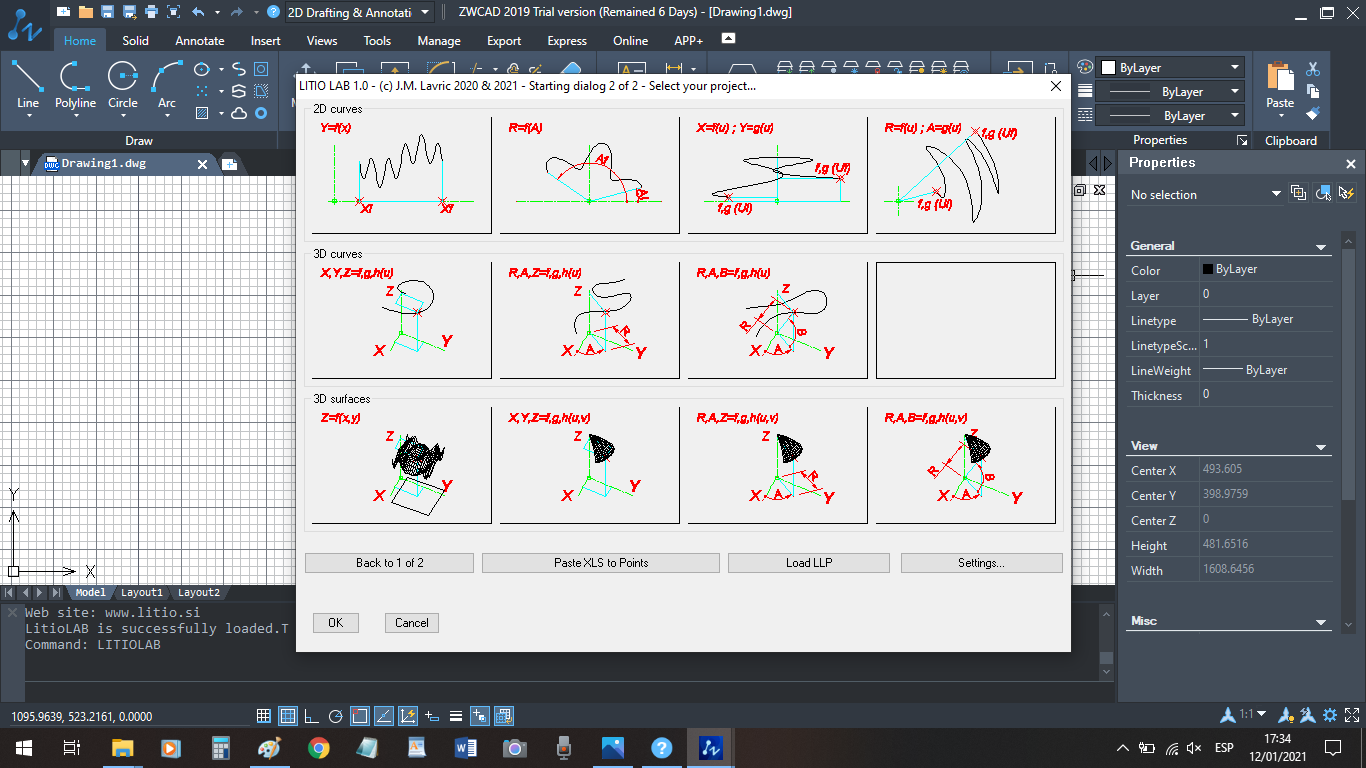Open Microsoft Word from the taskbar
Viewport: 1366px width, 768px height.
(466, 747)
